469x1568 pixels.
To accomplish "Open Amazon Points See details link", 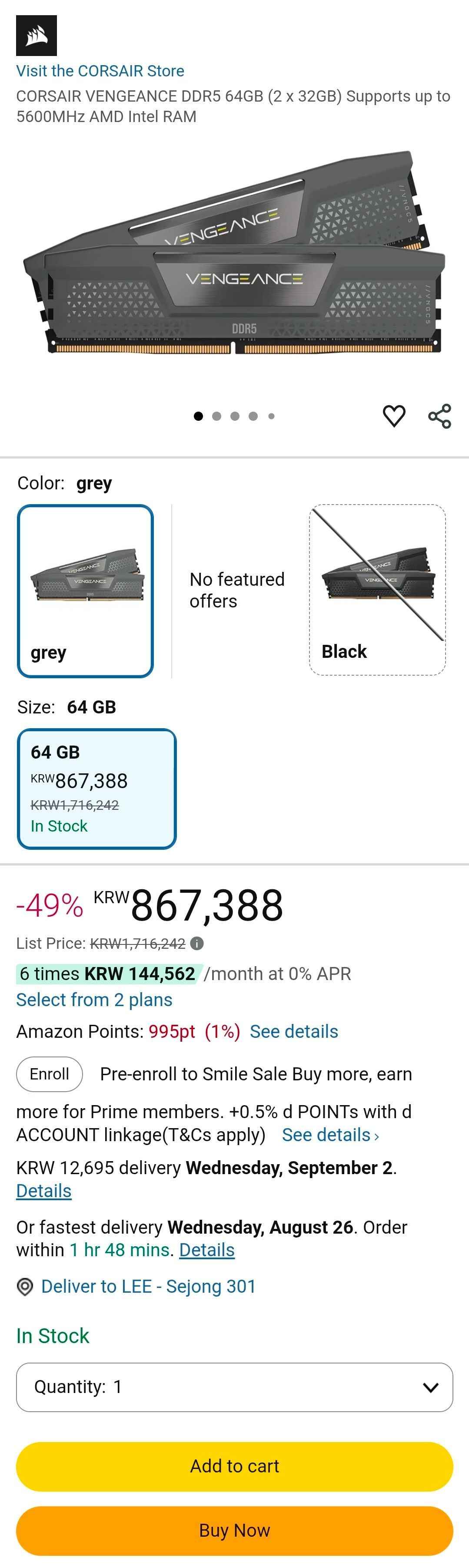I will click(x=294, y=1032).
